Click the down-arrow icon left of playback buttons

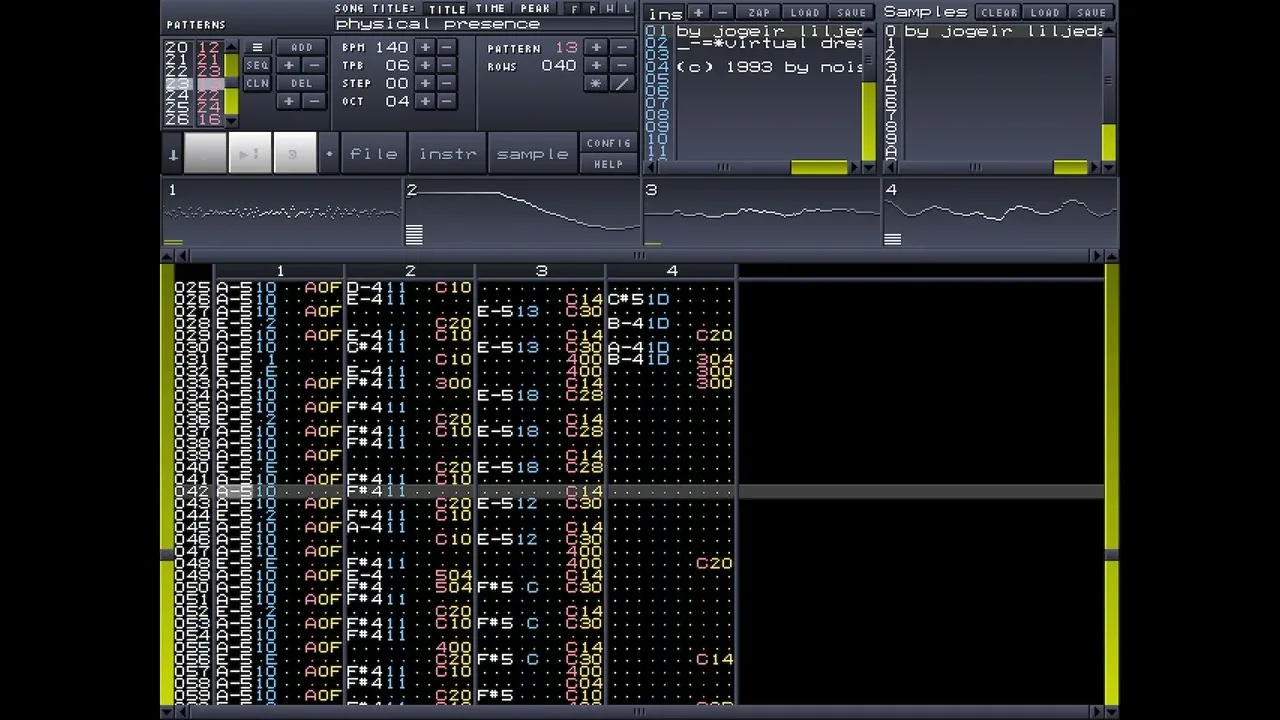pyautogui.click(x=173, y=155)
